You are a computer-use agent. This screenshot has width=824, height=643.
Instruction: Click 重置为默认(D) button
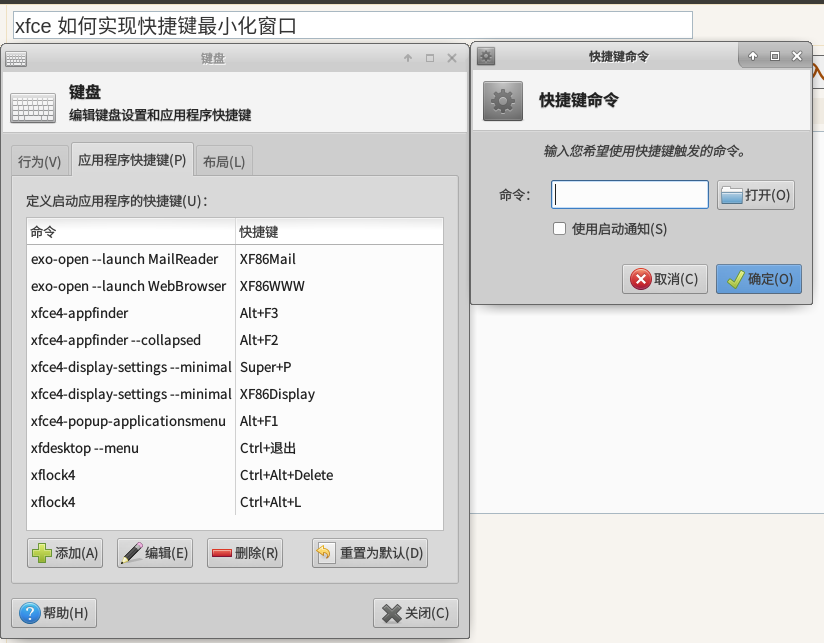tap(370, 553)
